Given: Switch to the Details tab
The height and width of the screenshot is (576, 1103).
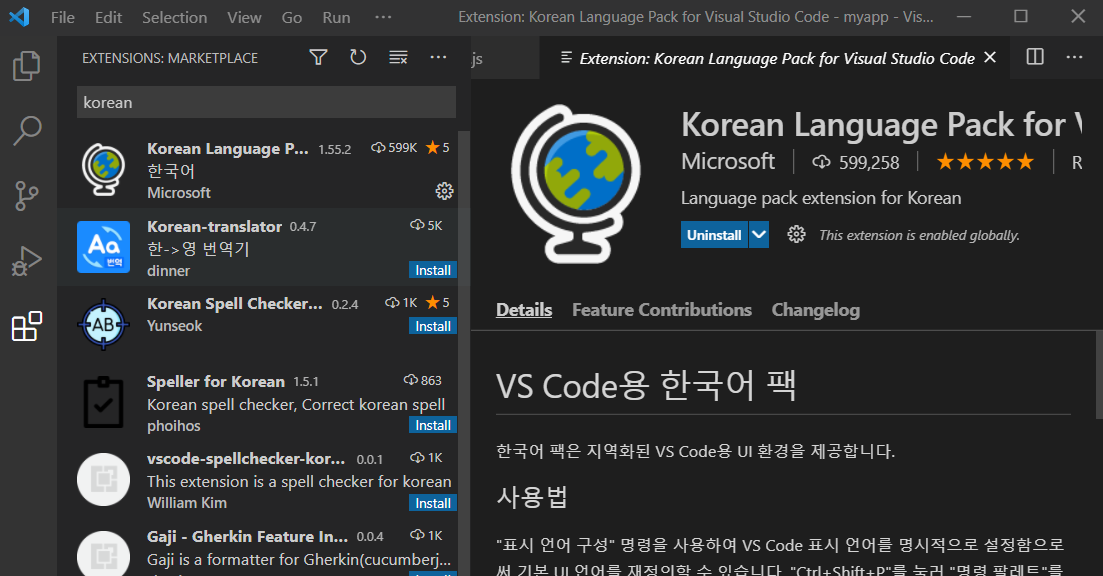Looking at the screenshot, I should click(x=524, y=309).
